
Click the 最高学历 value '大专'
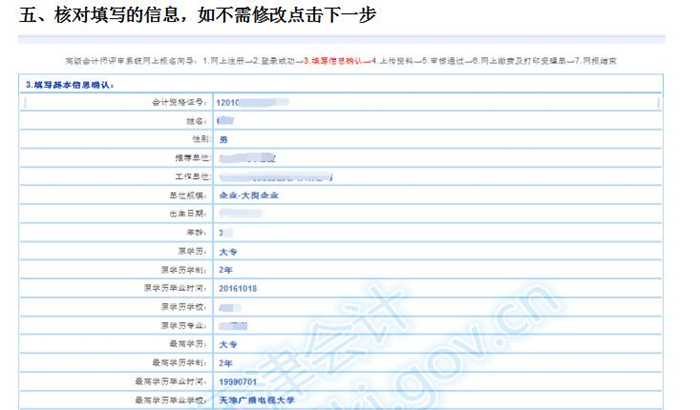pos(226,344)
